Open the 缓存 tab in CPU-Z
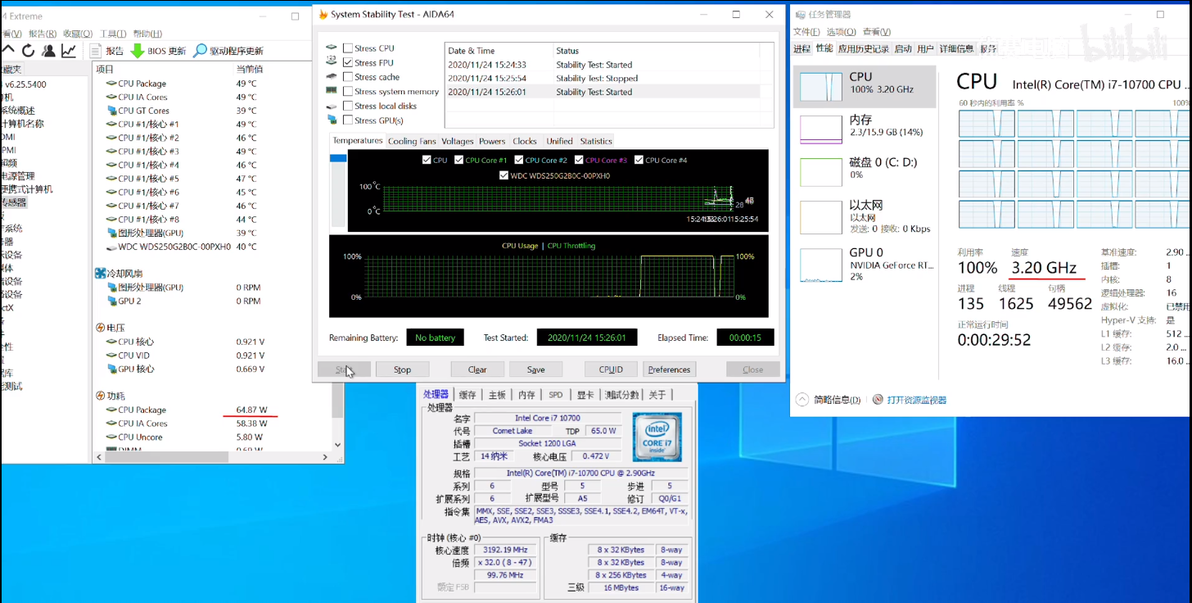1192x603 pixels. click(x=468, y=394)
